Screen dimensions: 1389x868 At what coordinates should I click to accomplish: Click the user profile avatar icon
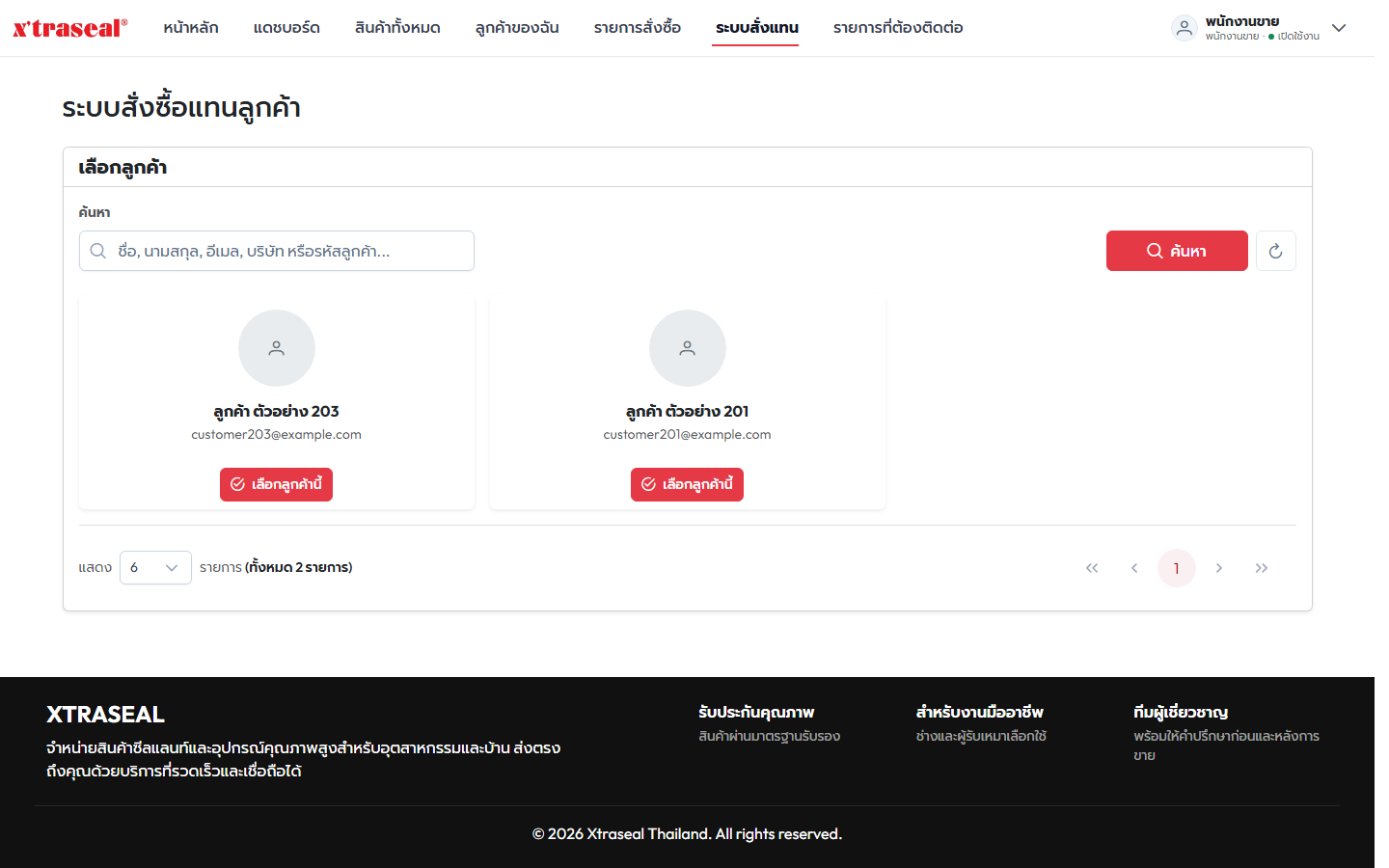coord(1185,28)
